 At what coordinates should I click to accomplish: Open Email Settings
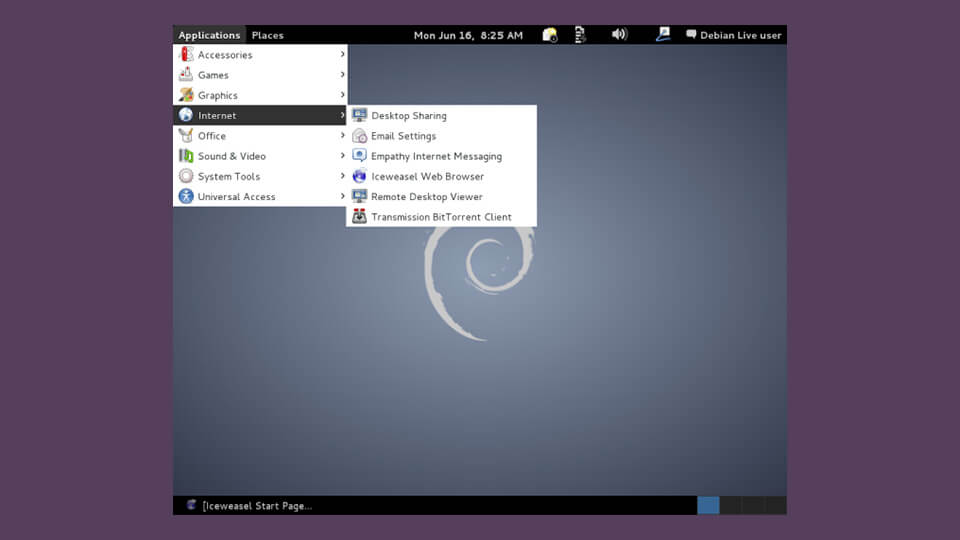point(441,135)
